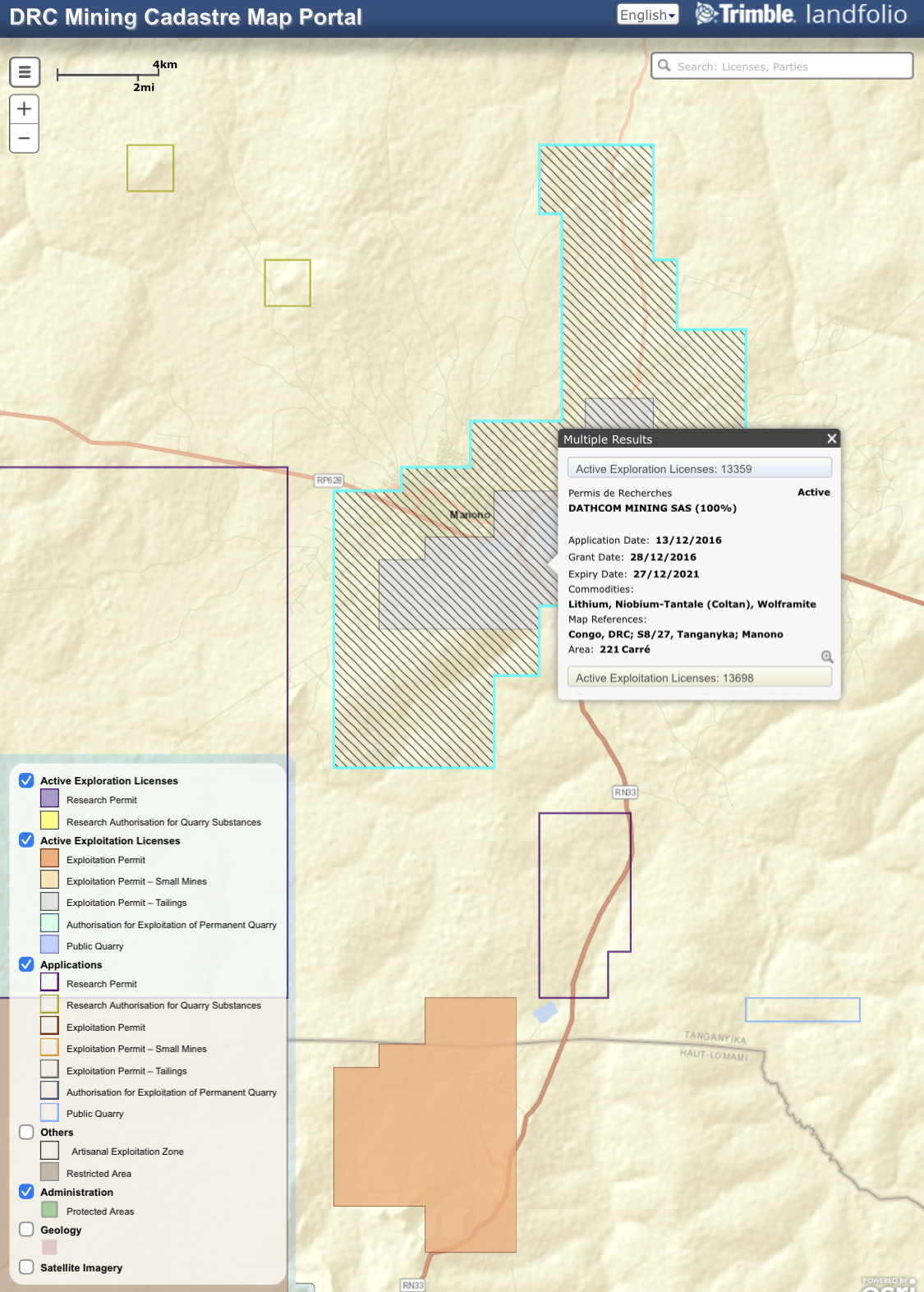Screen dimensions: 924x1292
Task: Click the zoom-to-feature magnifier in popup
Action: click(827, 656)
